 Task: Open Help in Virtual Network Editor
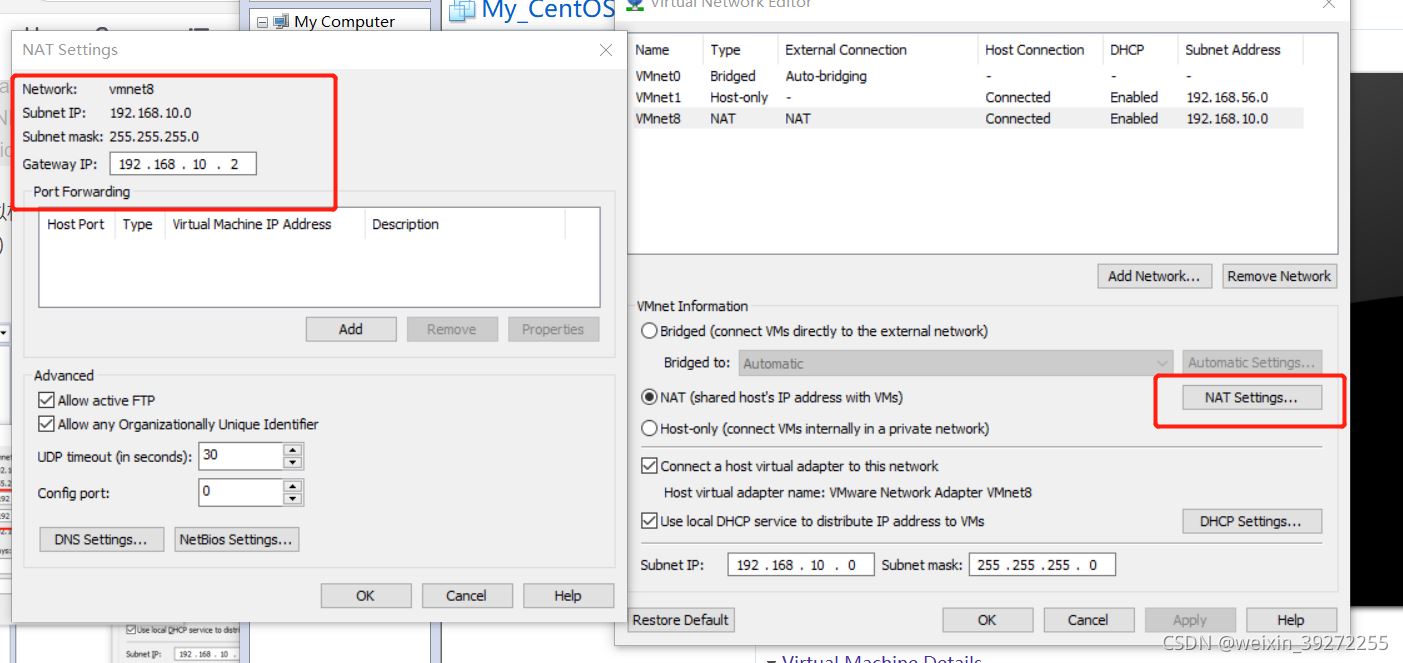click(1291, 620)
